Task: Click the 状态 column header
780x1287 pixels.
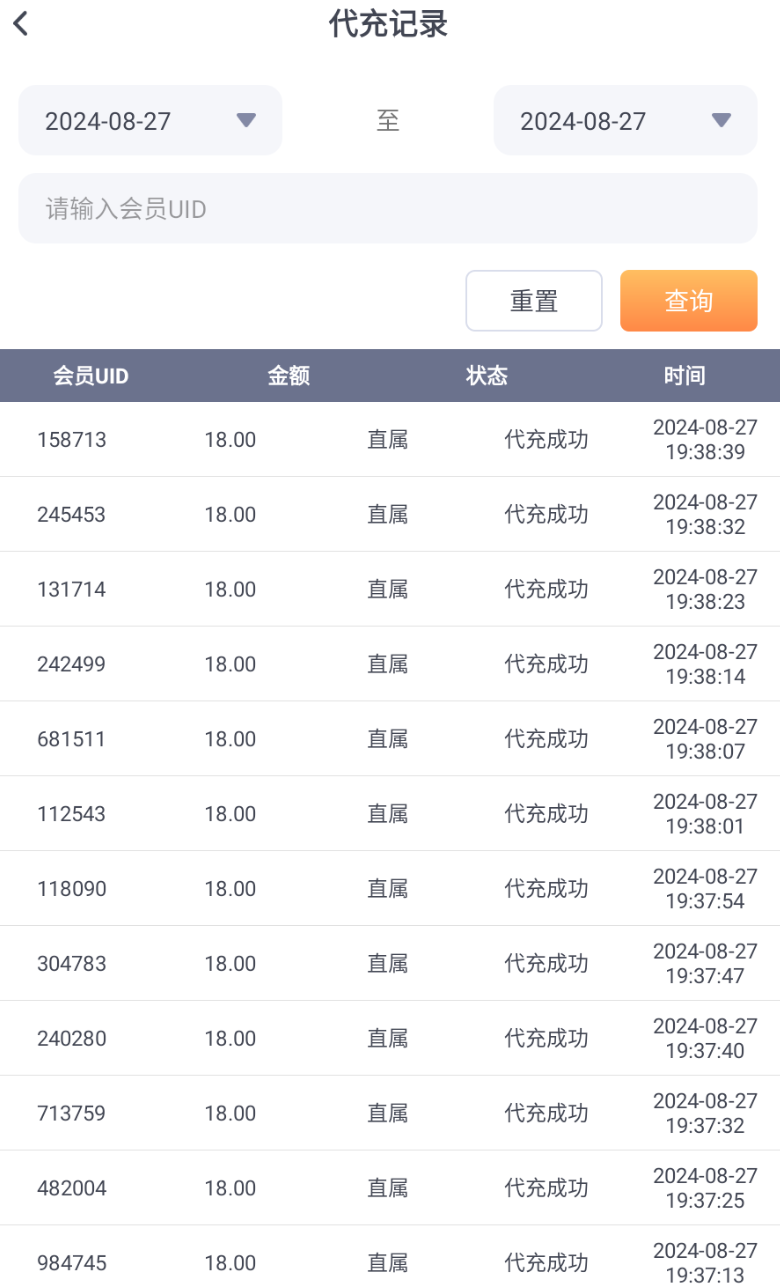Action: click(487, 376)
